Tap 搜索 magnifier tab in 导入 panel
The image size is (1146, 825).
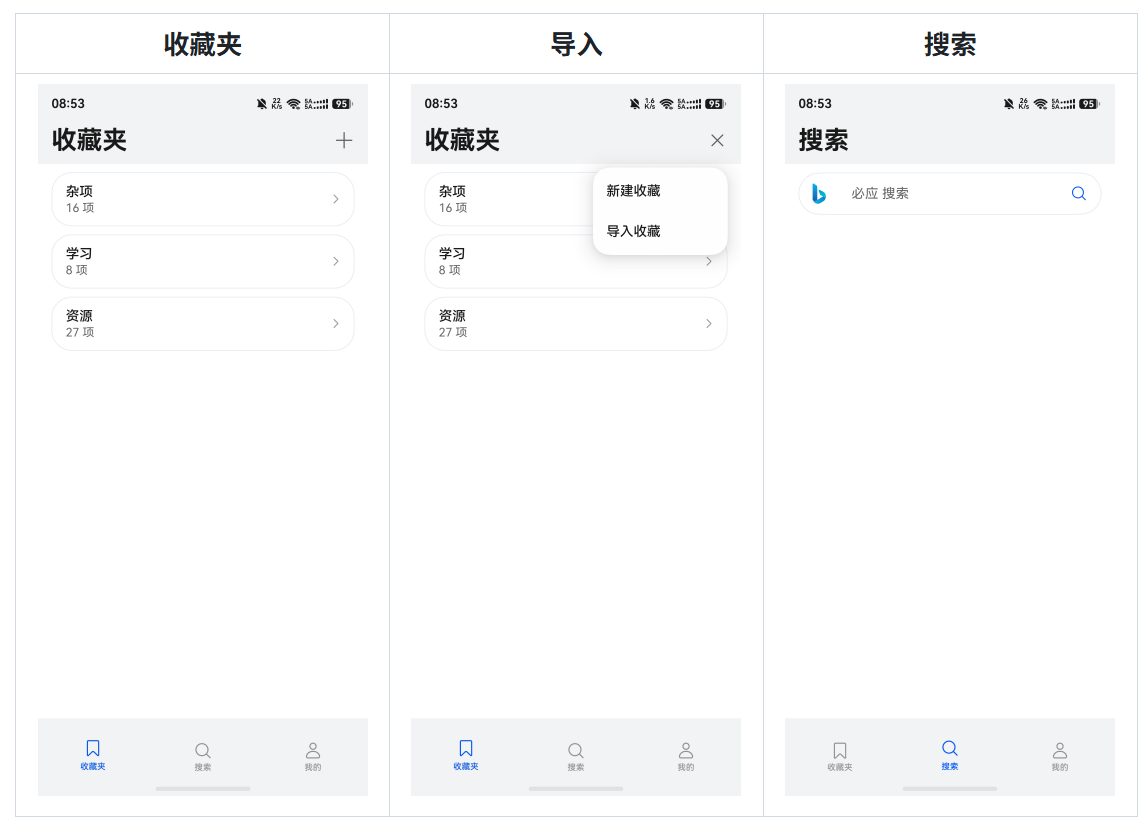(575, 756)
